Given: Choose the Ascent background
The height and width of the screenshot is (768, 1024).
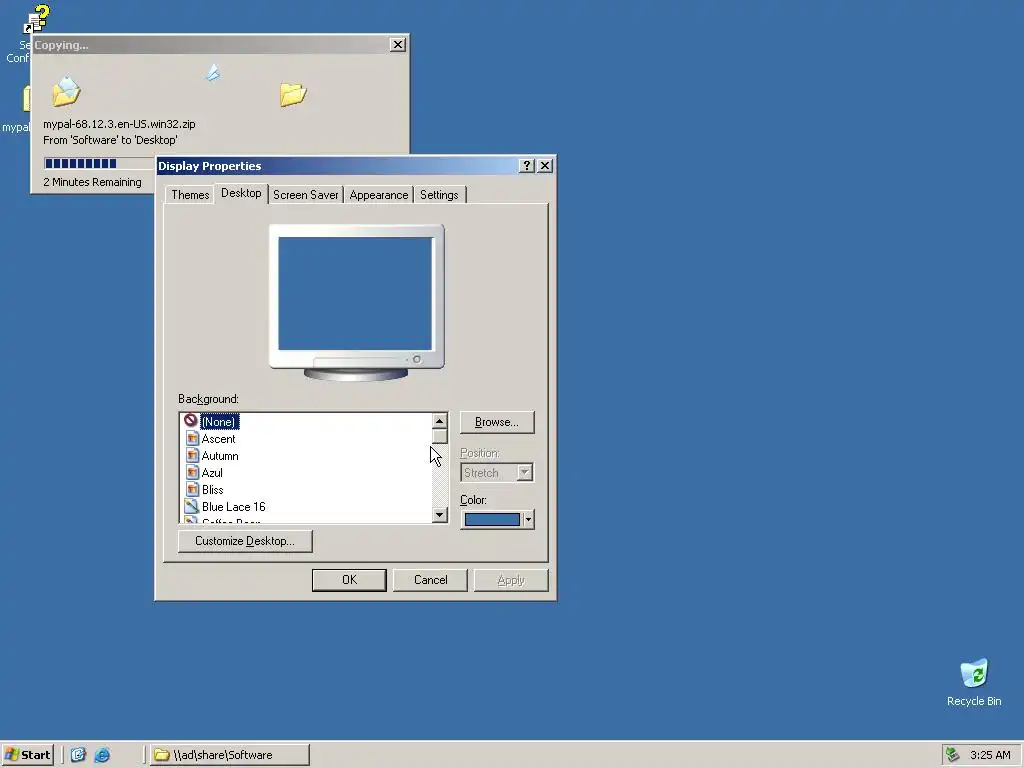Looking at the screenshot, I should (x=218, y=439).
